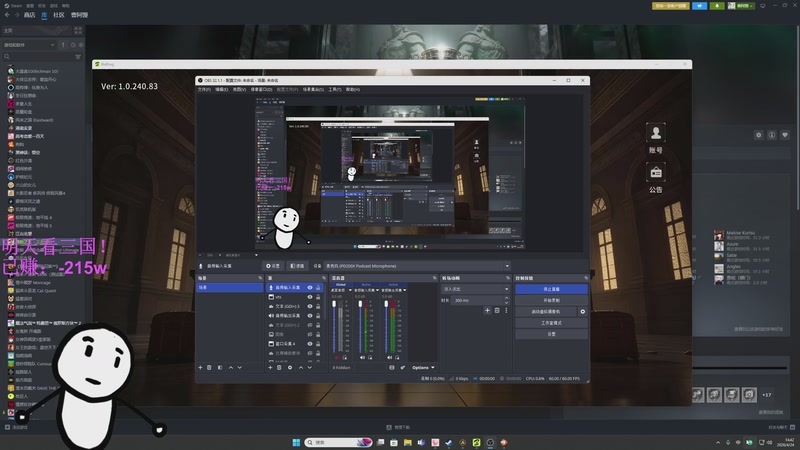Move scene up with scenes panel up arrow
The image size is (800, 450).
pyautogui.click(x=231, y=367)
